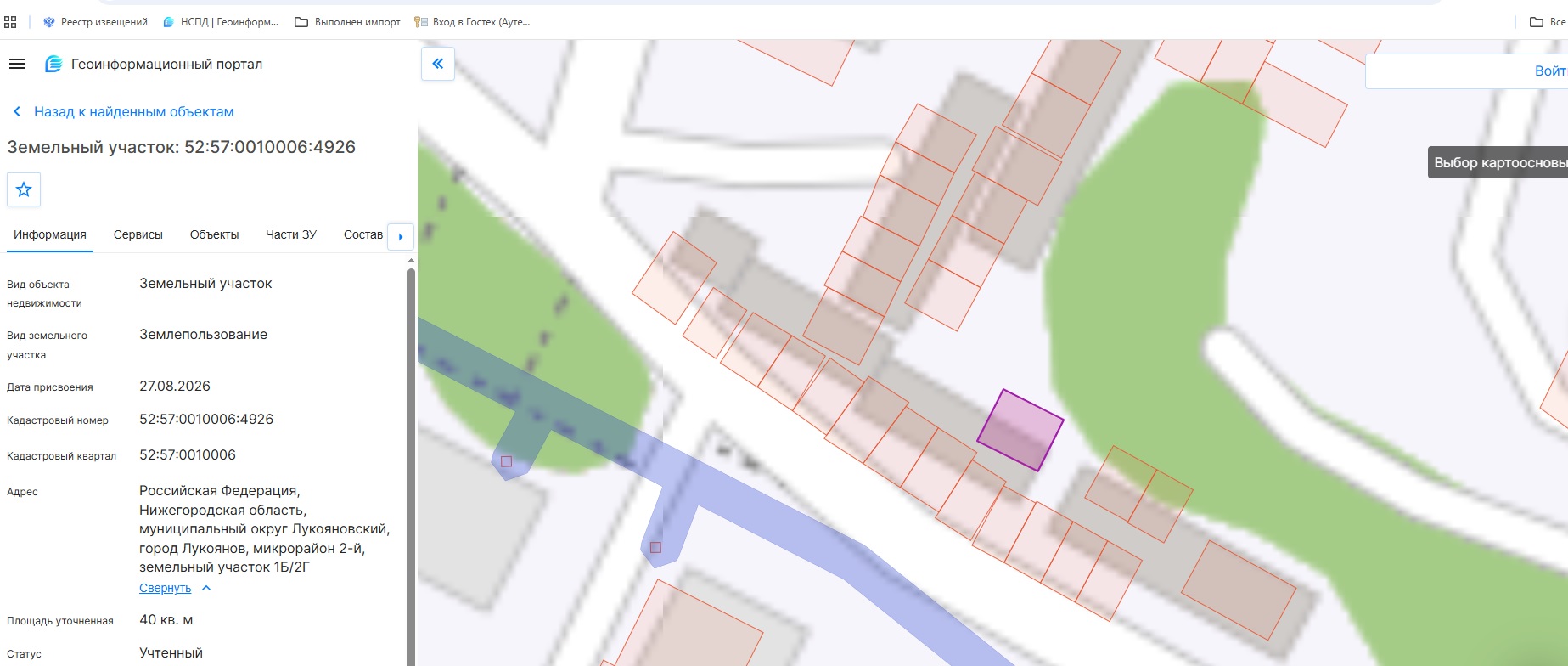The width and height of the screenshot is (1568, 666).
Task: Click the date value 27.08.2026
Action: click(x=175, y=386)
